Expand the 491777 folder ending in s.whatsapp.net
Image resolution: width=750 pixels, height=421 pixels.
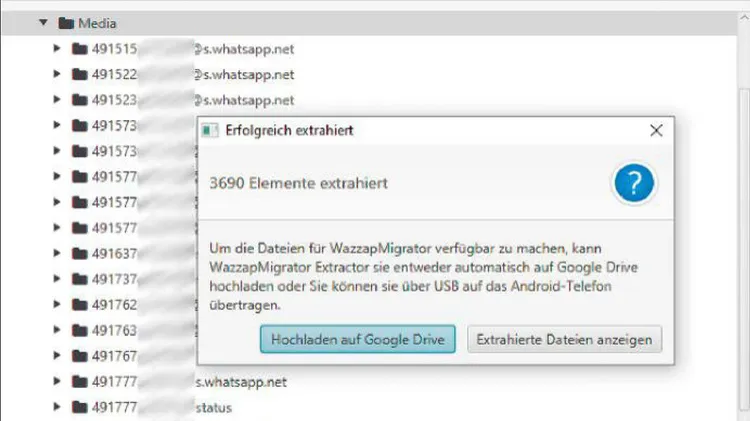coord(57,381)
